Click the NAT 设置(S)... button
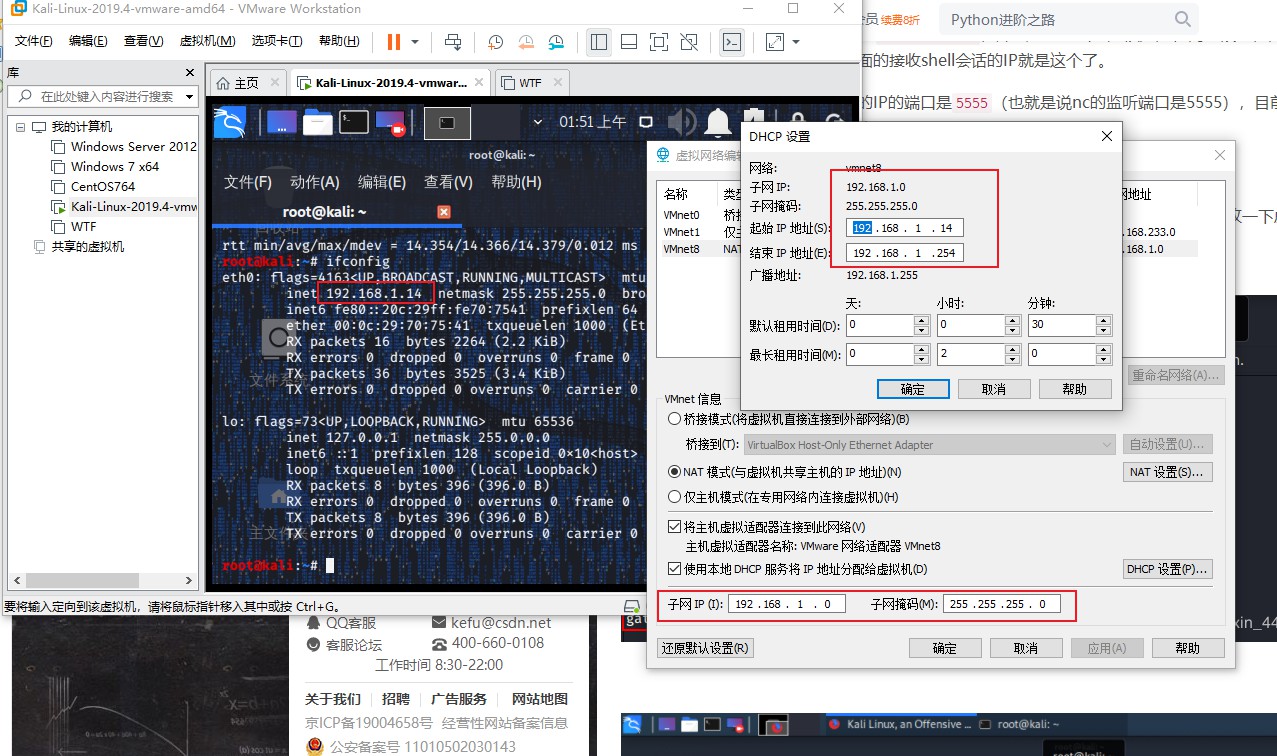Image resolution: width=1277 pixels, height=756 pixels. [1168, 472]
